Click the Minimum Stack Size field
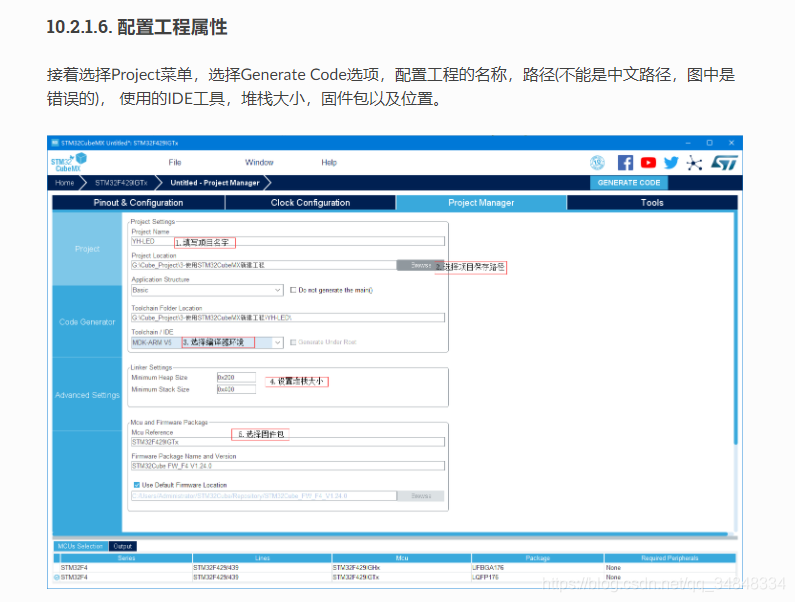The height and width of the screenshot is (602, 795). (236, 389)
